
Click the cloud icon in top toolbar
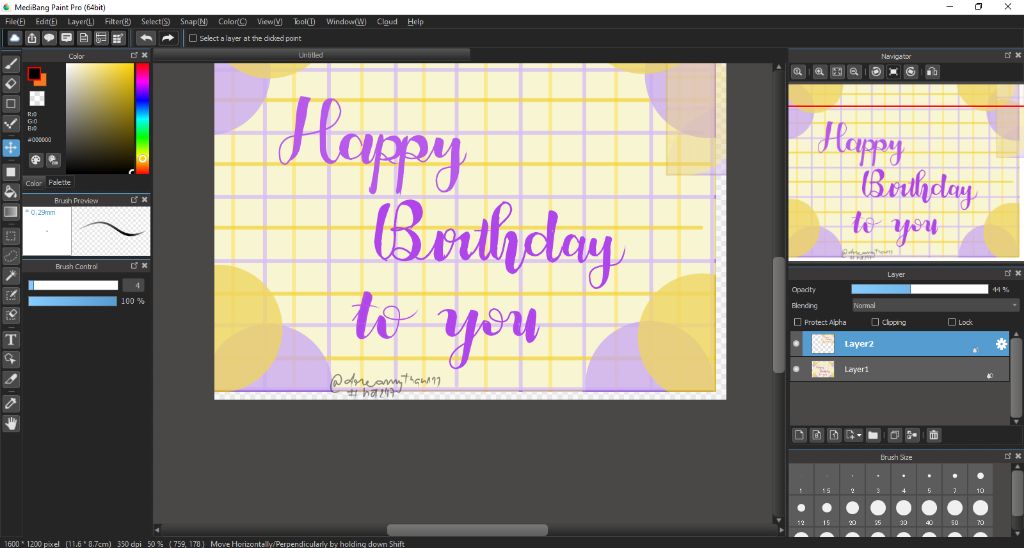14,39
